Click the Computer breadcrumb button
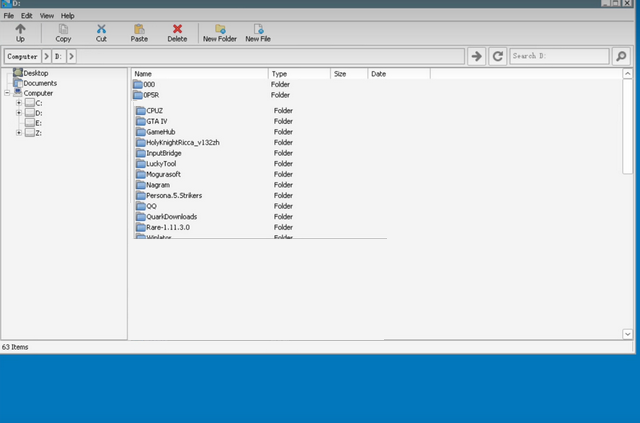640x423 pixels. 22,57
